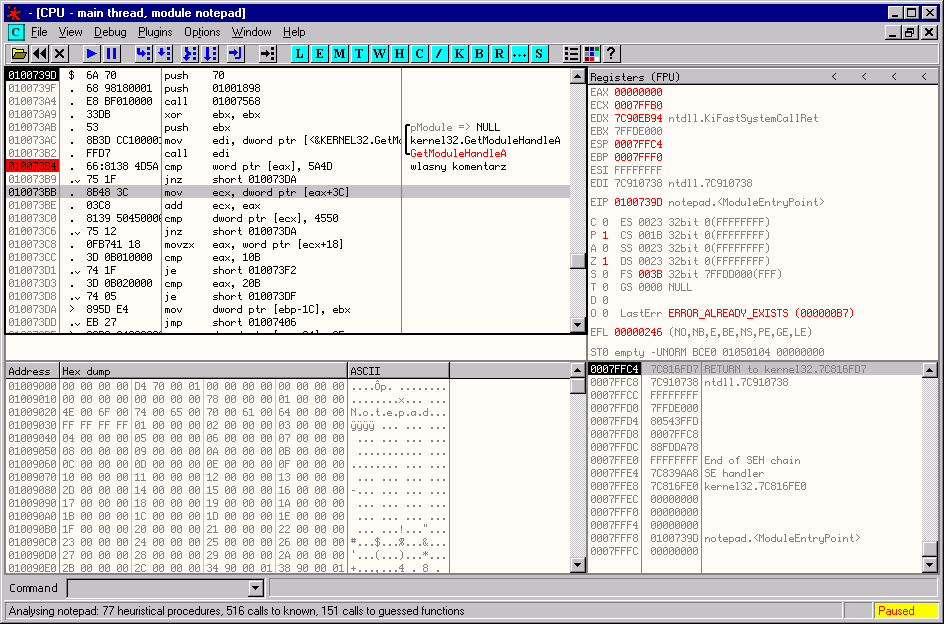
Task: Click the Open file toolbar icon
Action: (x=20, y=54)
